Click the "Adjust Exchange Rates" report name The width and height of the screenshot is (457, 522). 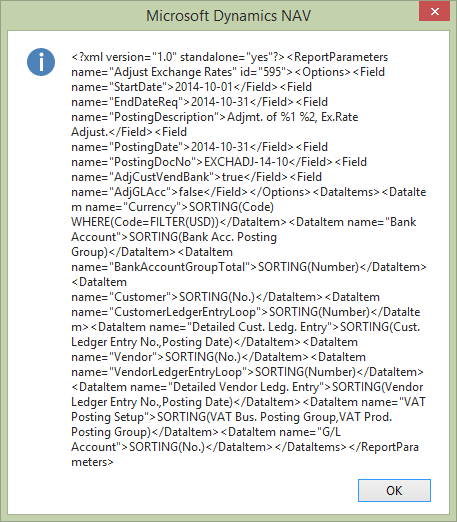[173, 72]
